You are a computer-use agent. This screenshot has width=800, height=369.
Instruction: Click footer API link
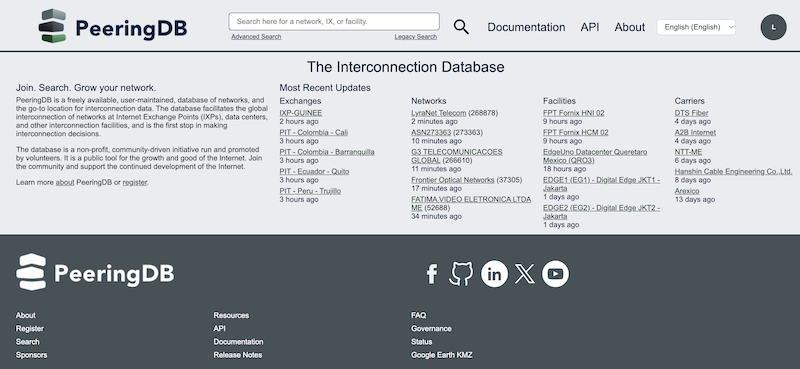point(219,329)
